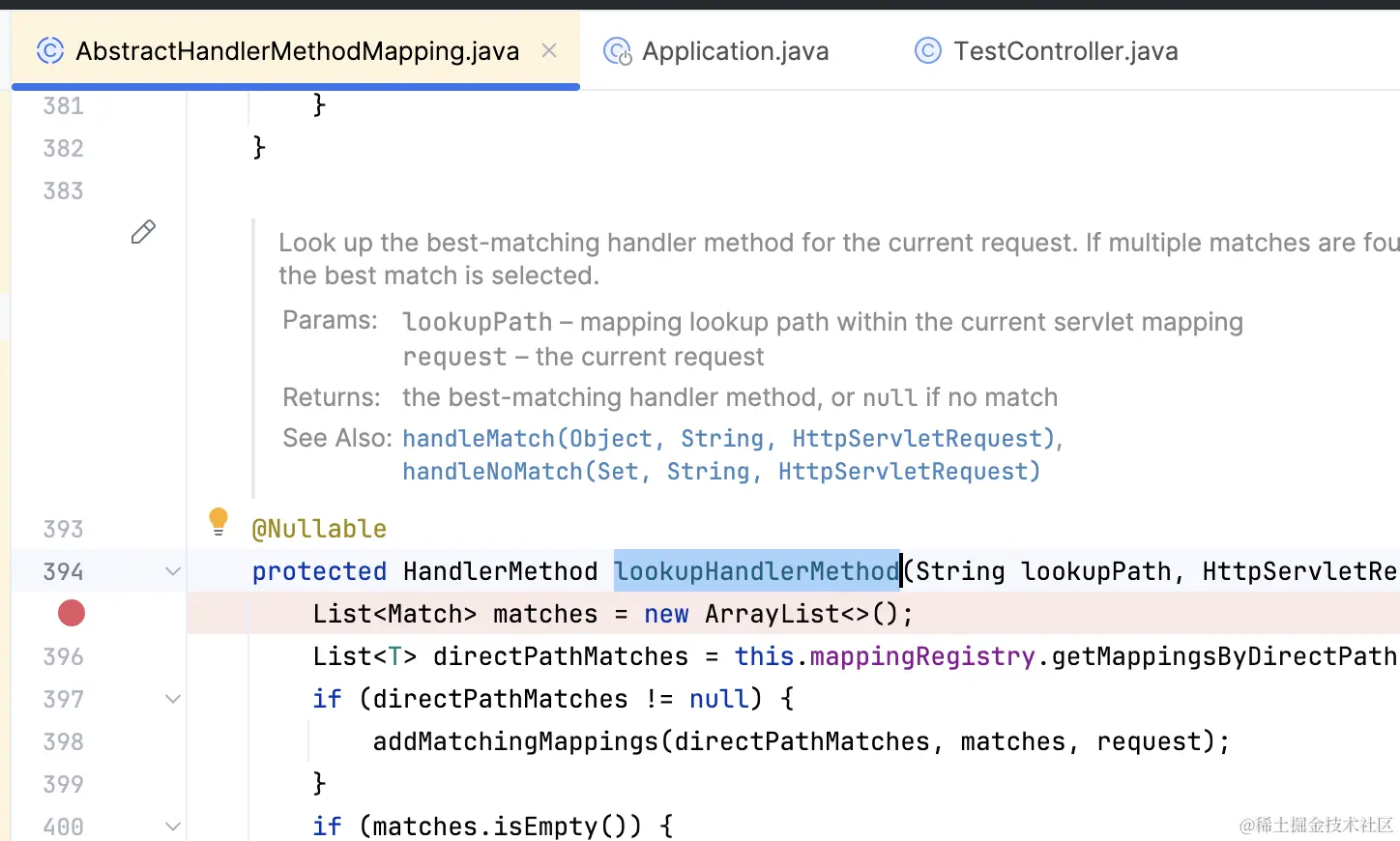Click the @Nullable annotation

click(x=319, y=529)
